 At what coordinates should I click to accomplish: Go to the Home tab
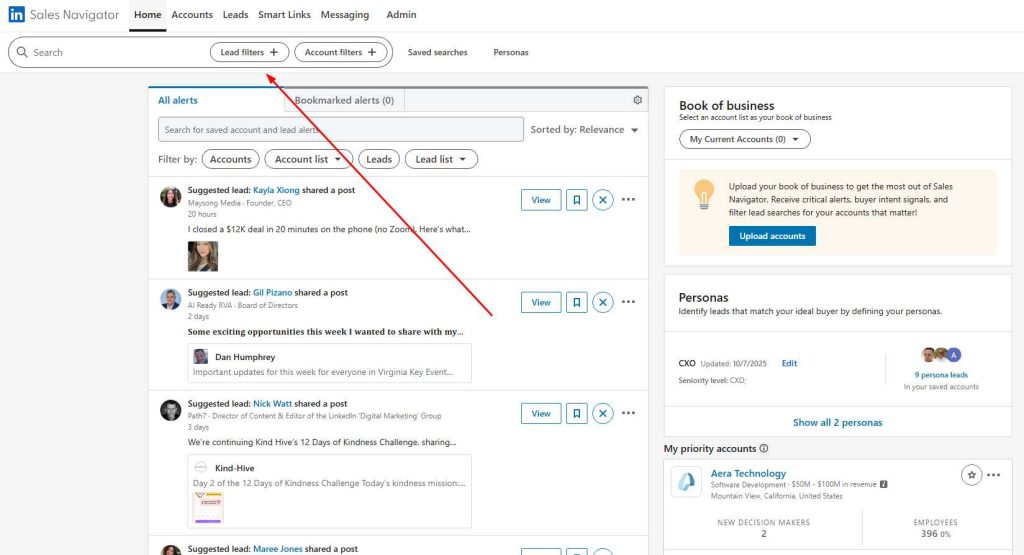coord(148,14)
